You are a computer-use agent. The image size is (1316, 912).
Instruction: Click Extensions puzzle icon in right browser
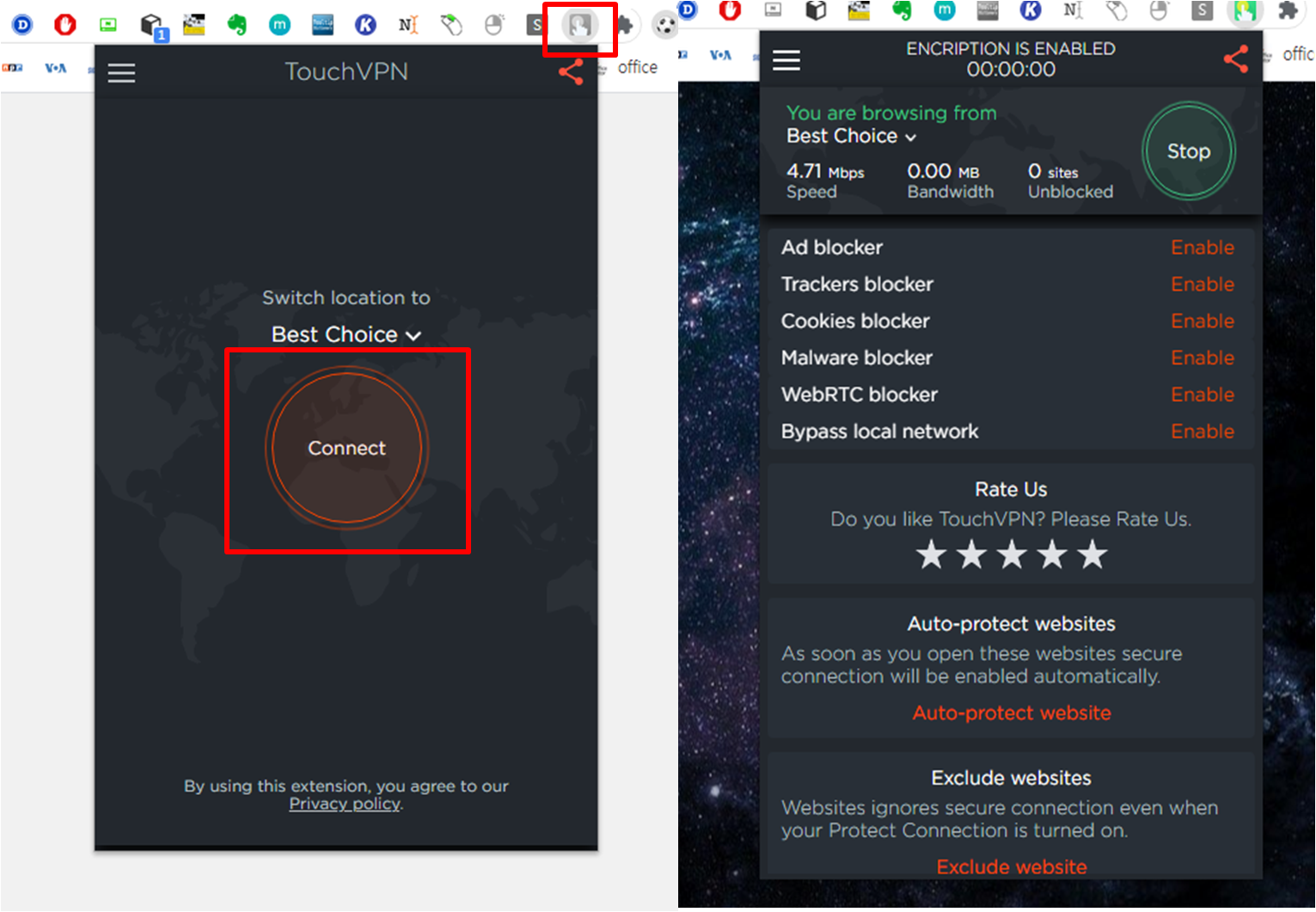pyautogui.click(x=1288, y=10)
